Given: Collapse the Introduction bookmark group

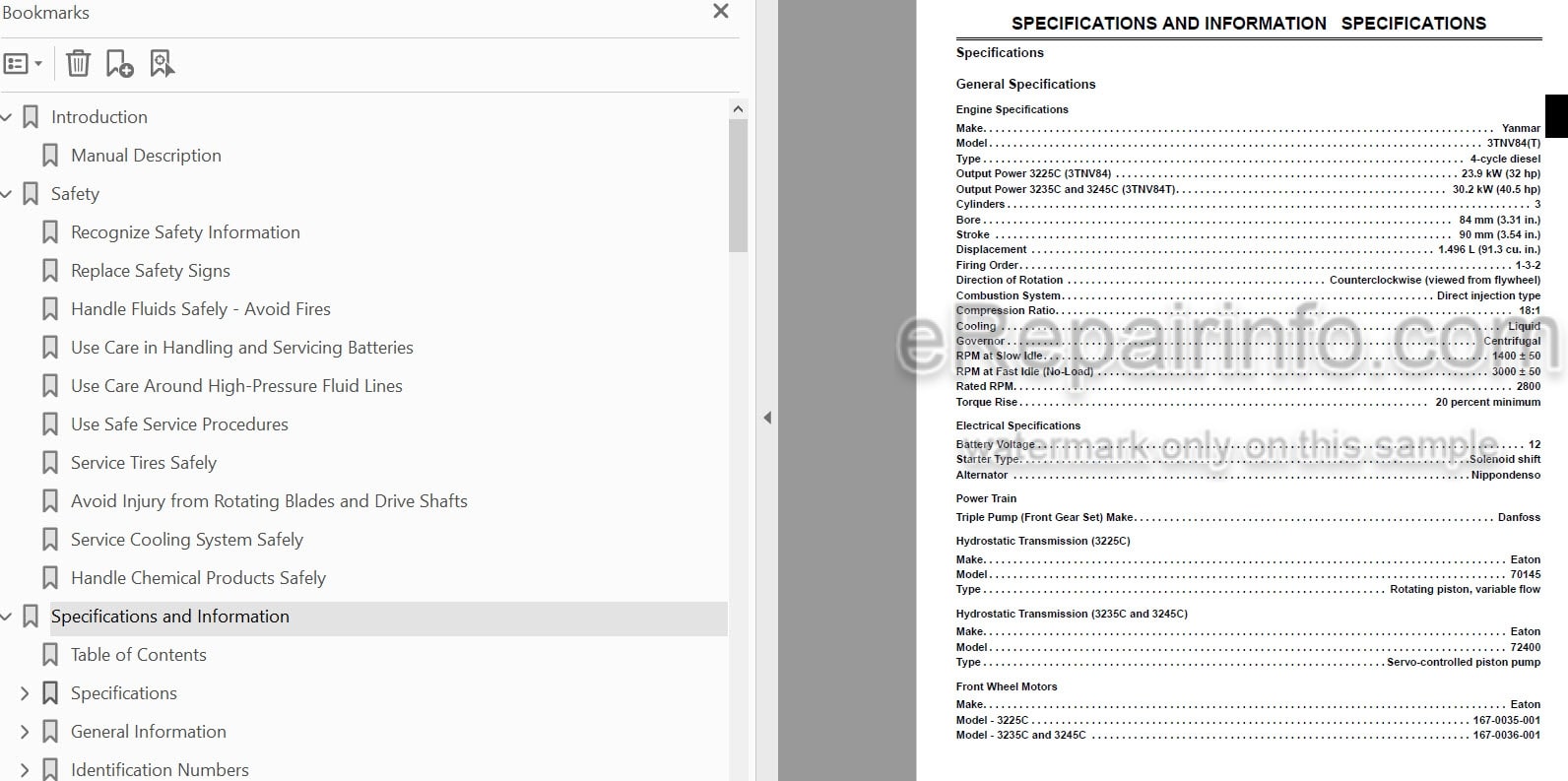Looking at the screenshot, I should [x=7, y=117].
